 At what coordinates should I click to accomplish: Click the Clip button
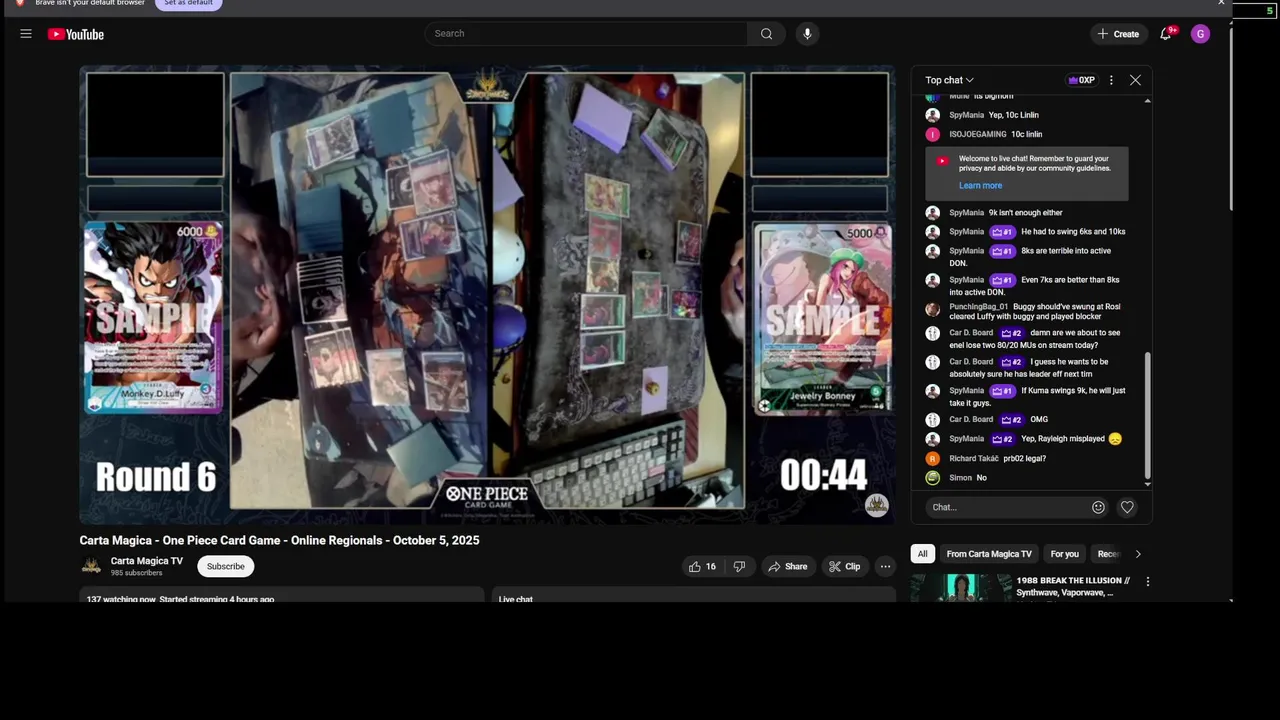844,566
